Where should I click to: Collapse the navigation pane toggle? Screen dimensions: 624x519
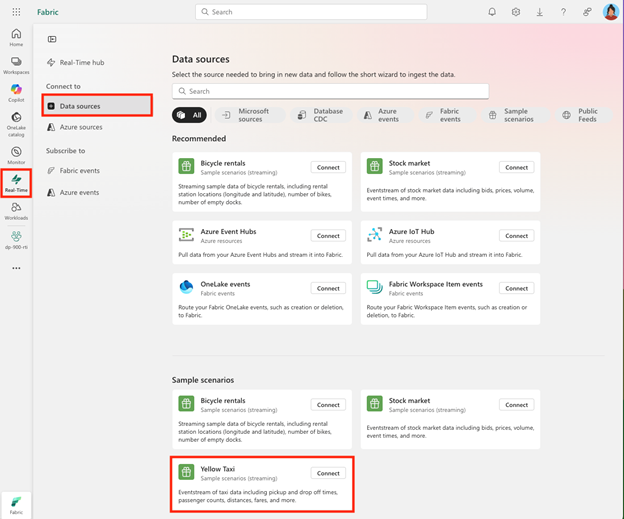coord(52,39)
